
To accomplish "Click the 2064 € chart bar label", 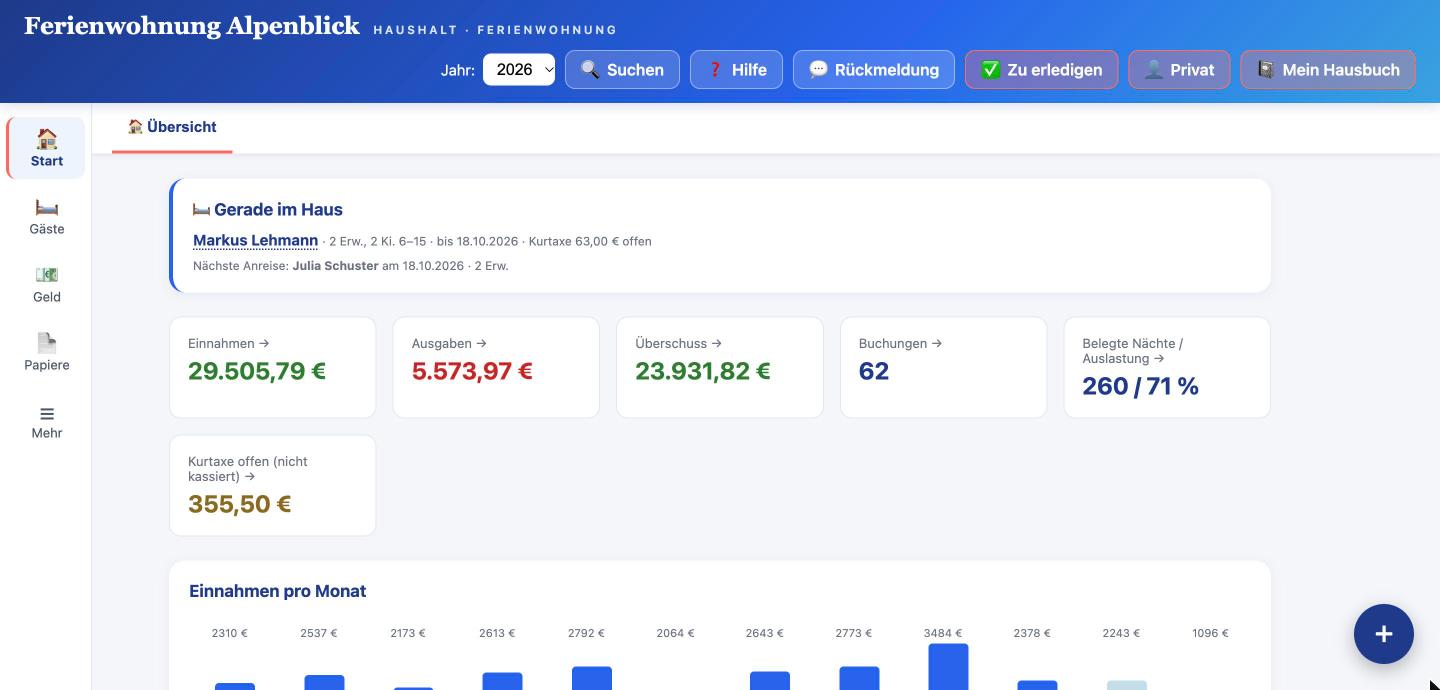I will coord(675,633).
